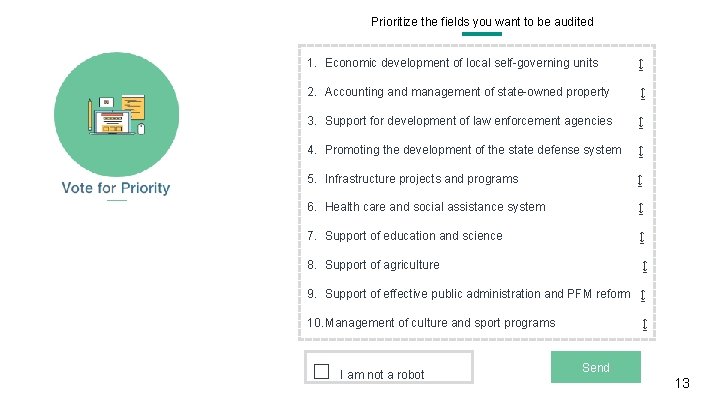Click reorder arrow for Accounting and management item
720x405 pixels.
642,94
